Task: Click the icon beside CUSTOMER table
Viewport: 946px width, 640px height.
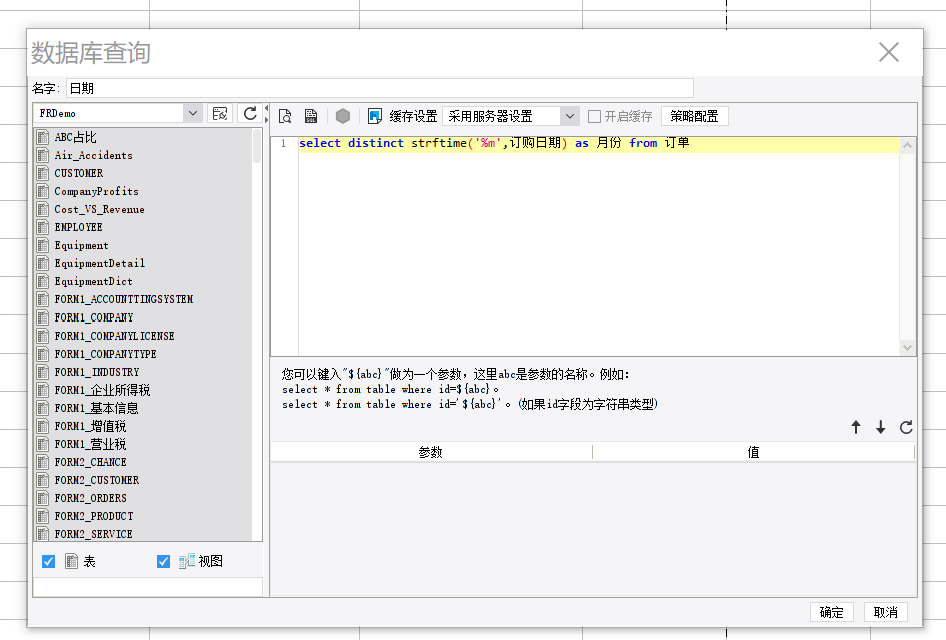Action: (x=43, y=173)
